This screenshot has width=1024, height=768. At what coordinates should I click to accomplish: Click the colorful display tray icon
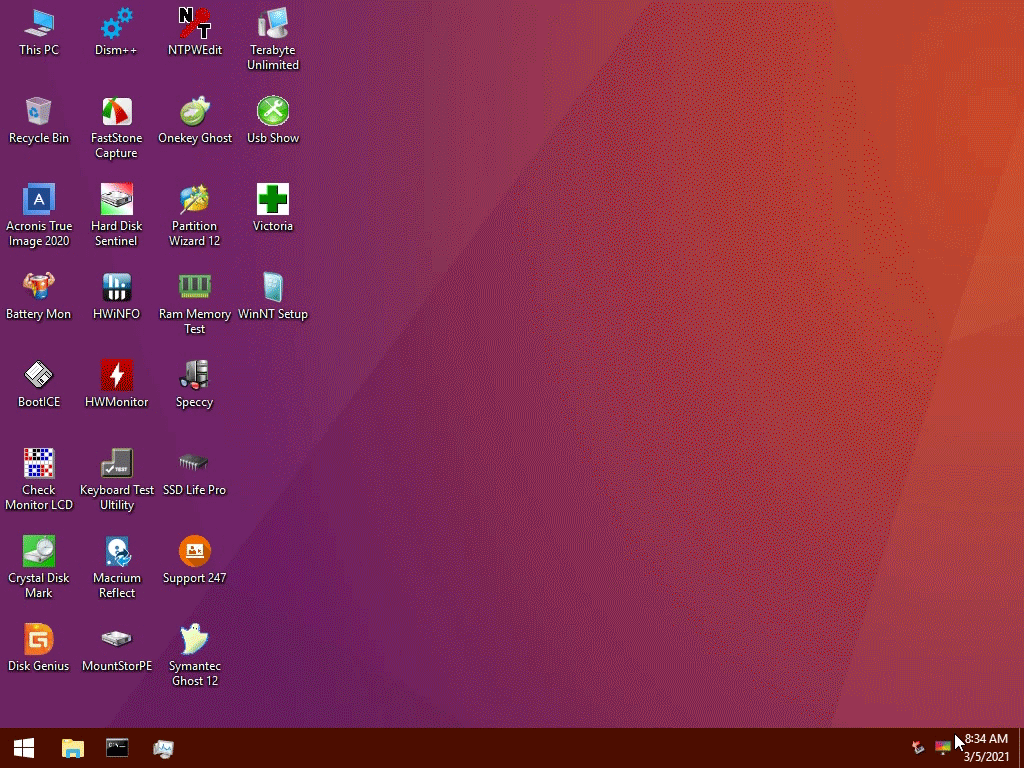pos(942,746)
